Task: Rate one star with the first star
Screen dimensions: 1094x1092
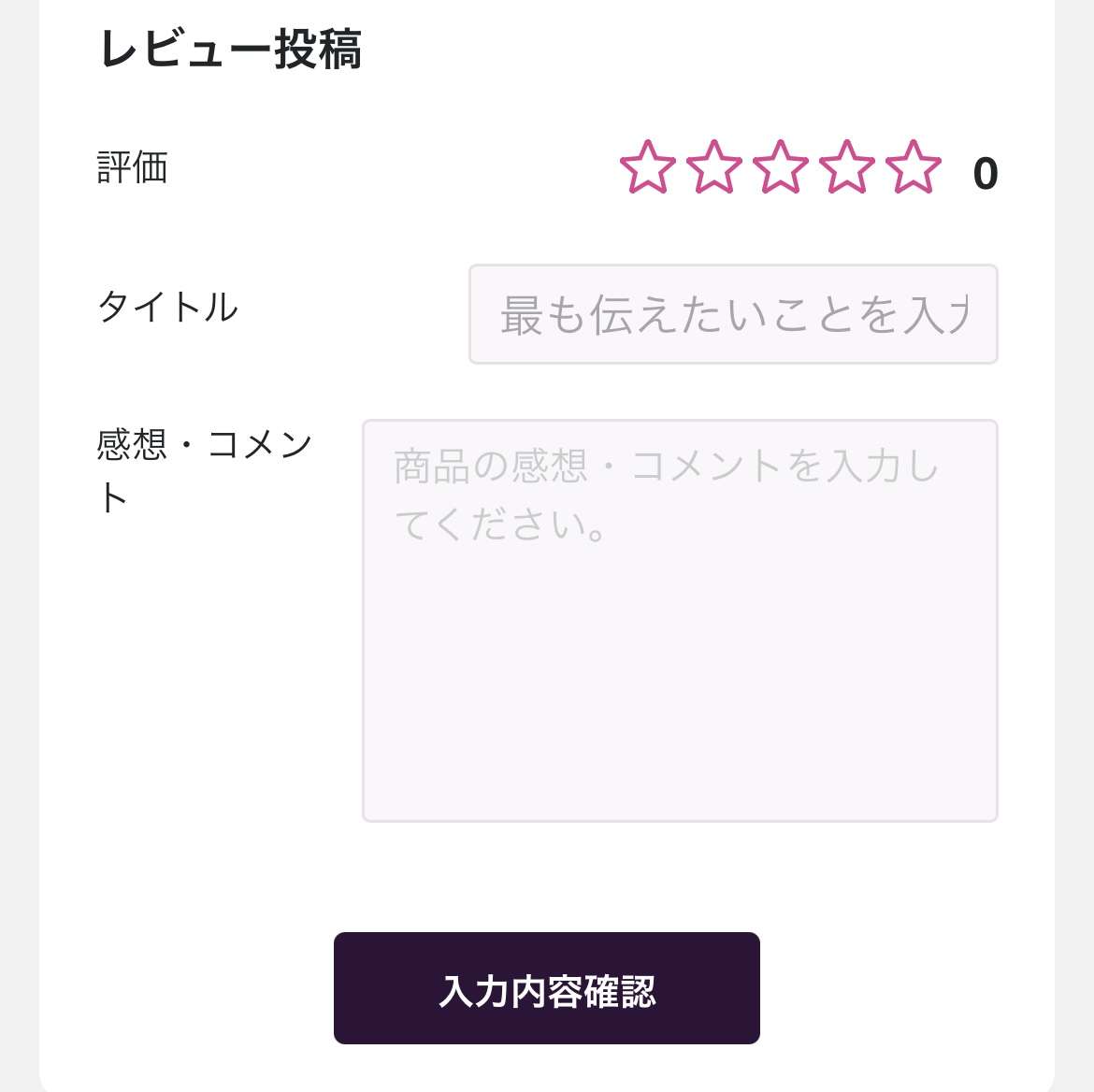Action: click(x=647, y=168)
